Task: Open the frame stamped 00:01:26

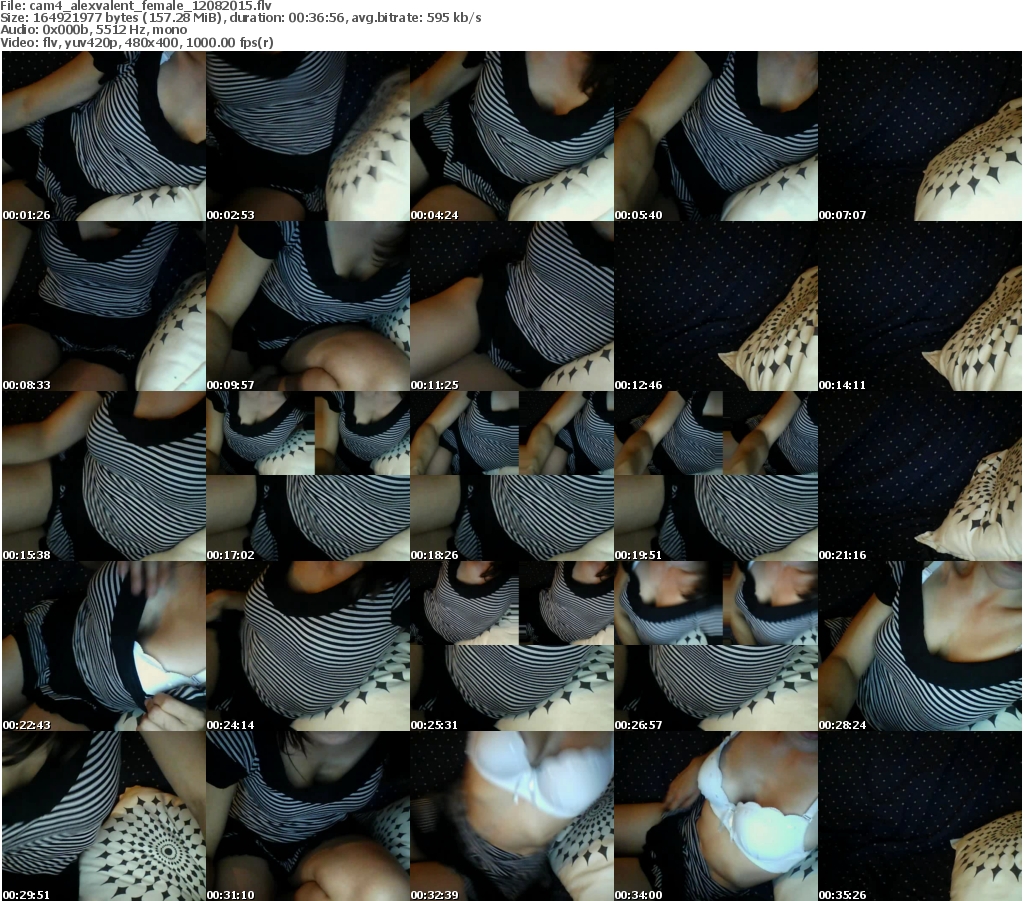Action: point(104,136)
